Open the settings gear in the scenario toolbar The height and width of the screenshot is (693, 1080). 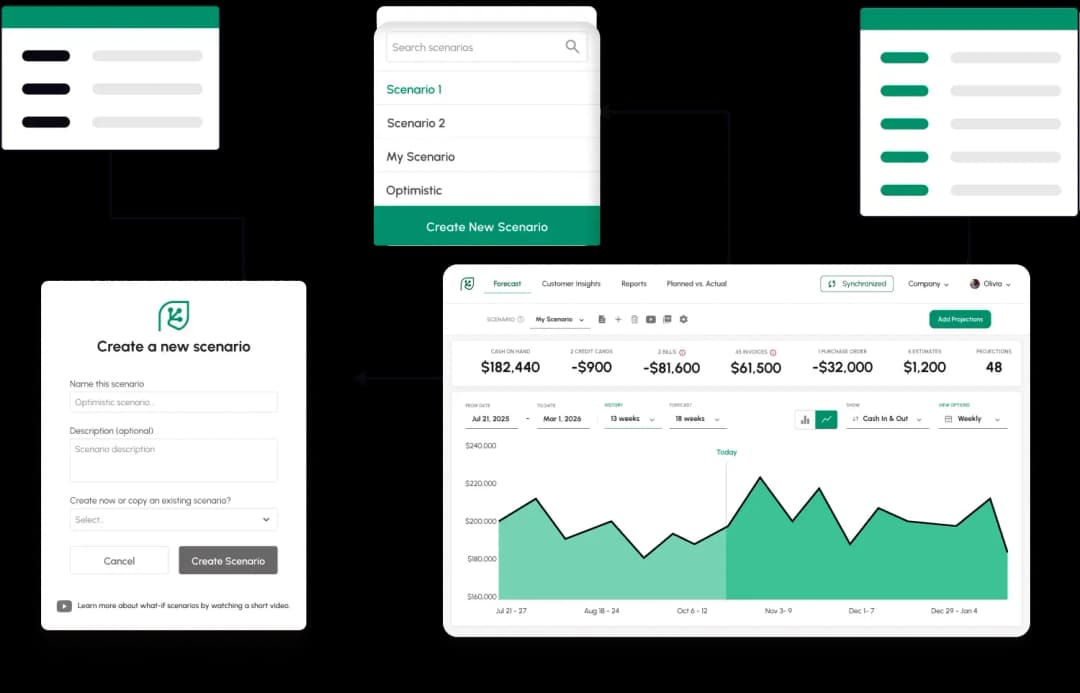click(x=683, y=319)
